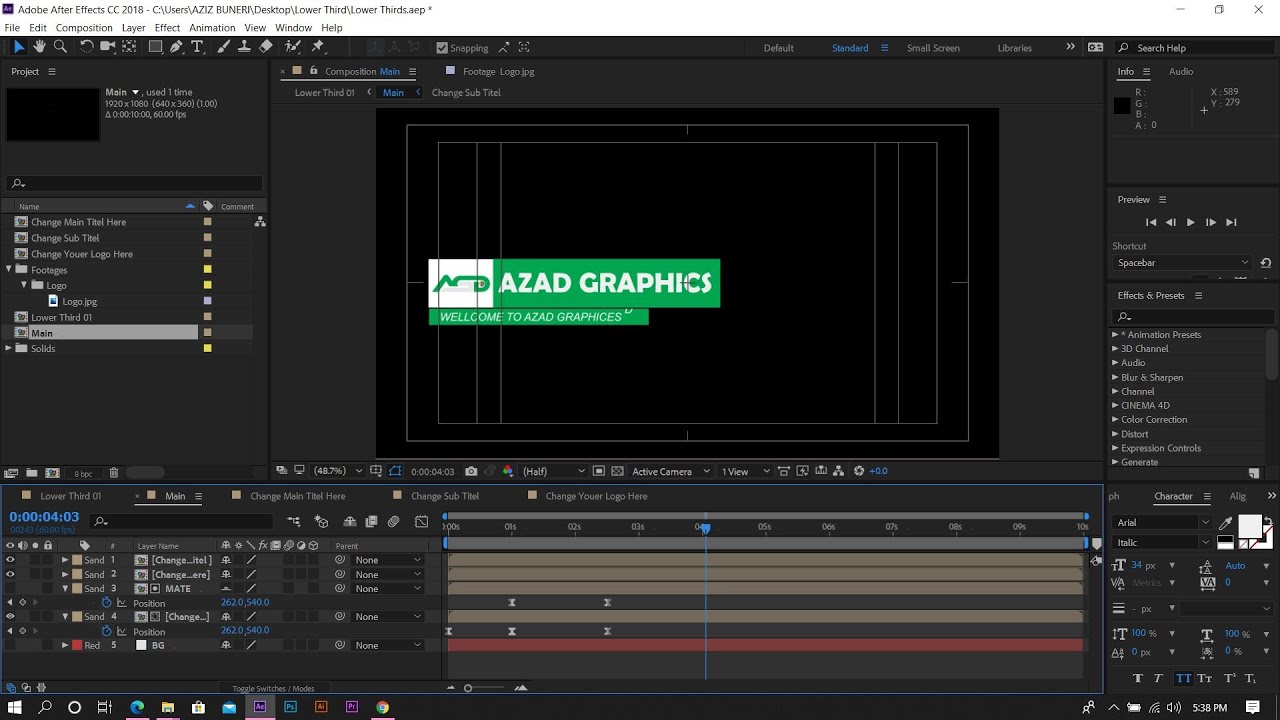Go to first frame in Preview panel
Image resolution: width=1280 pixels, height=720 pixels.
click(x=1151, y=222)
